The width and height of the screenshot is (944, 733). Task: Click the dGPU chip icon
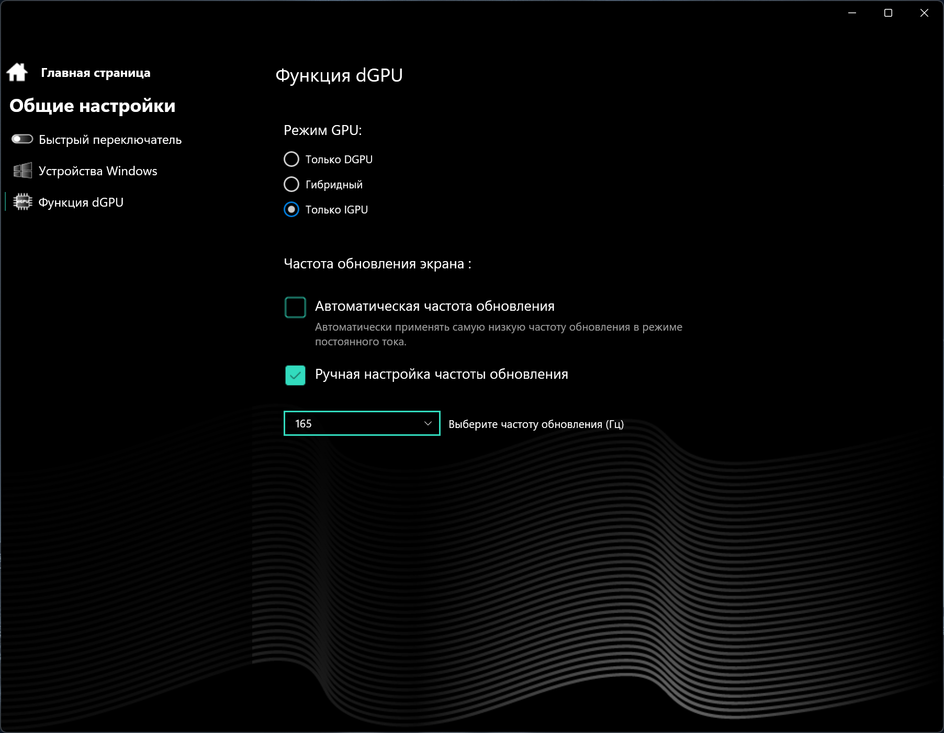point(22,202)
